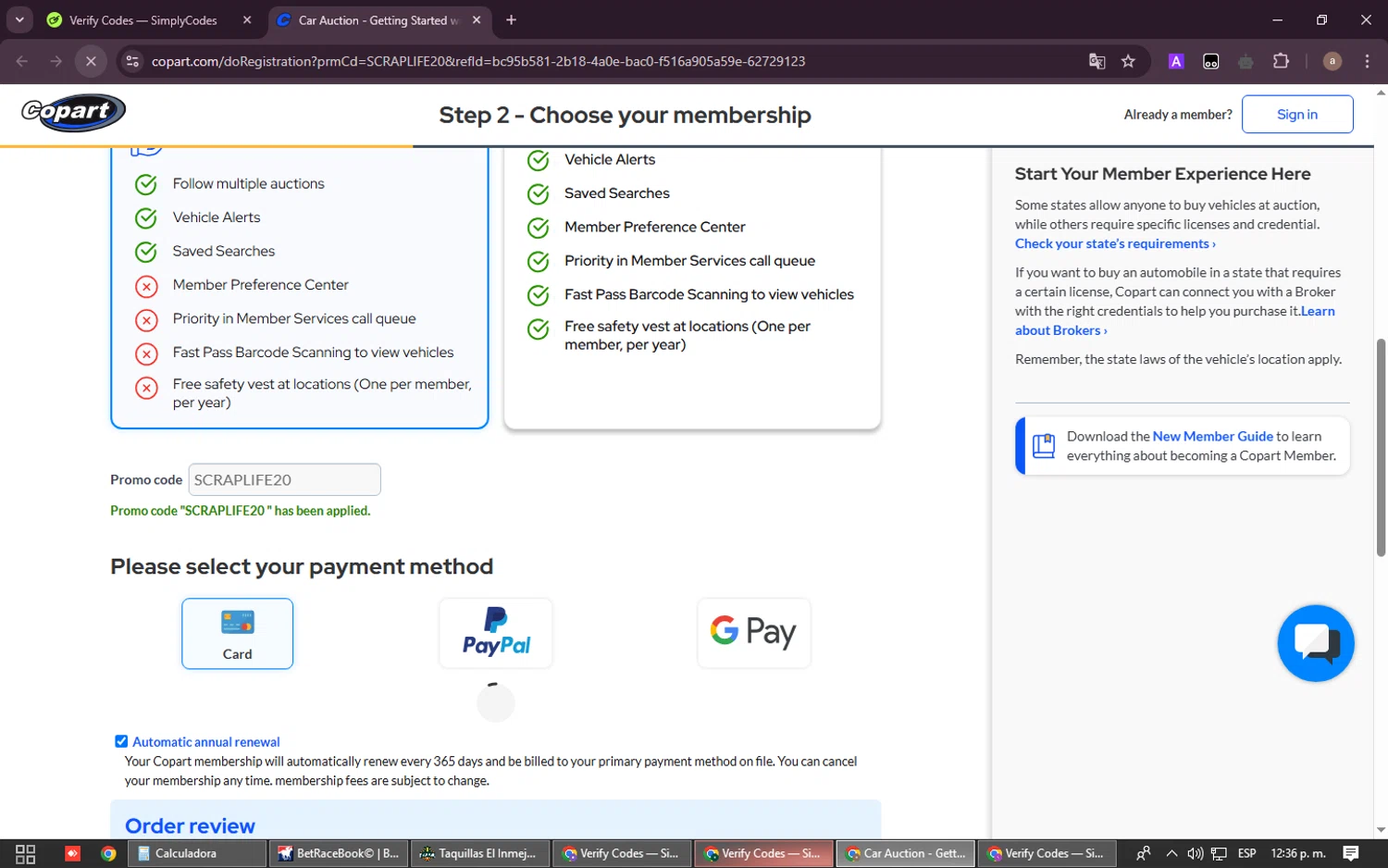This screenshot has height=868, width=1388.
Task: Open the New Member Guide link
Action: click(1212, 436)
